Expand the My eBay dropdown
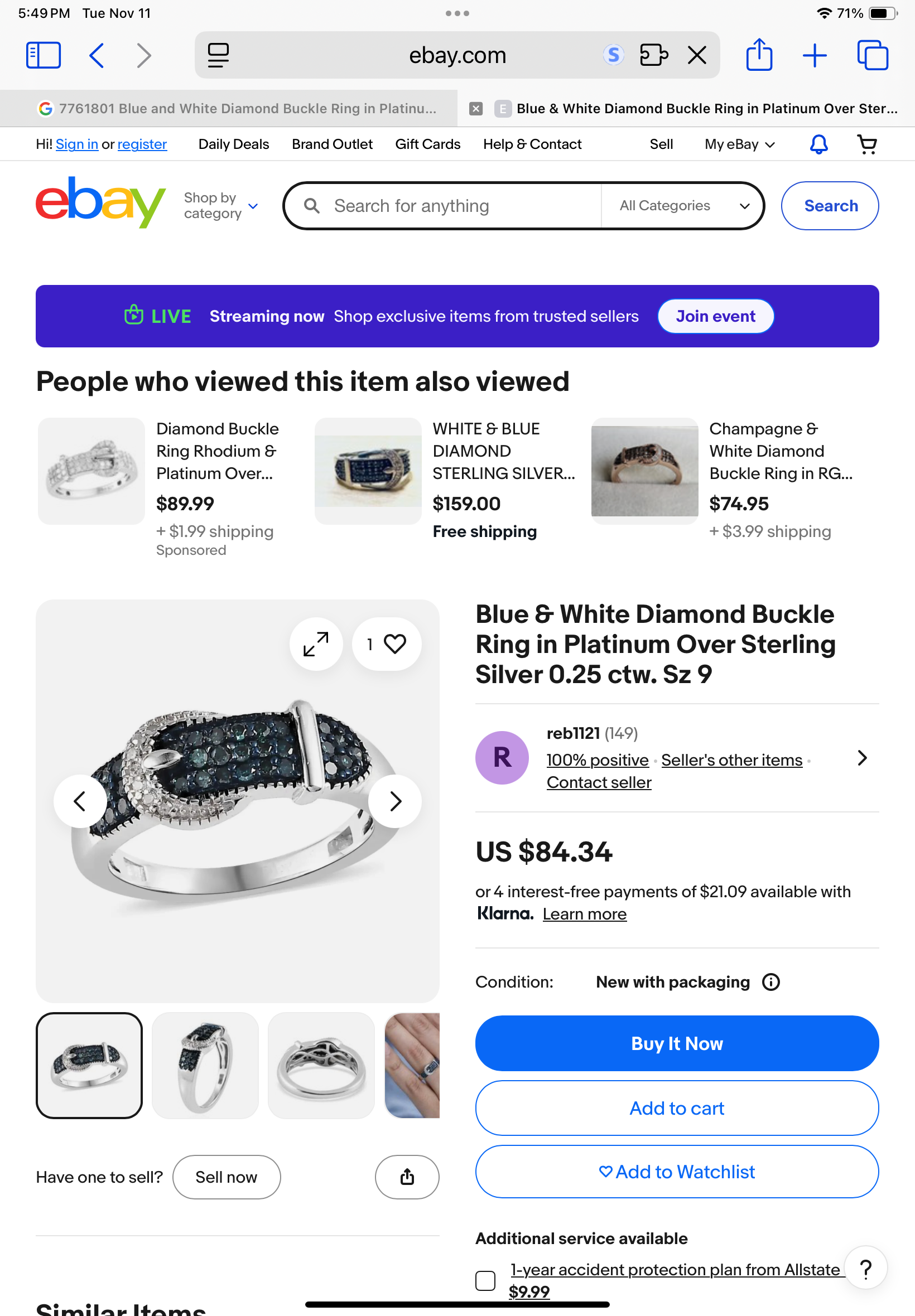The height and width of the screenshot is (1316, 915). coord(740,144)
